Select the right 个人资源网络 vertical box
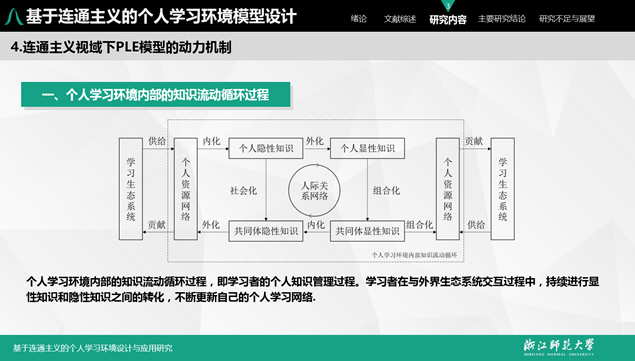The height and width of the screenshot is (361, 635). click(447, 189)
